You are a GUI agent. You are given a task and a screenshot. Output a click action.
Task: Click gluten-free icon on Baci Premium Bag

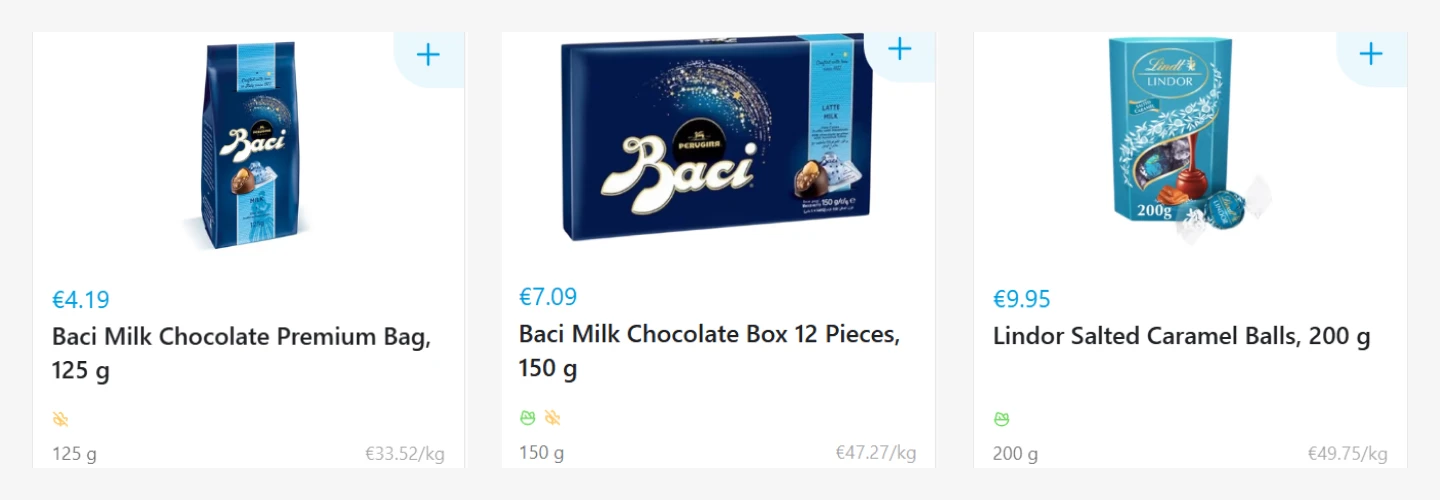[x=61, y=420]
